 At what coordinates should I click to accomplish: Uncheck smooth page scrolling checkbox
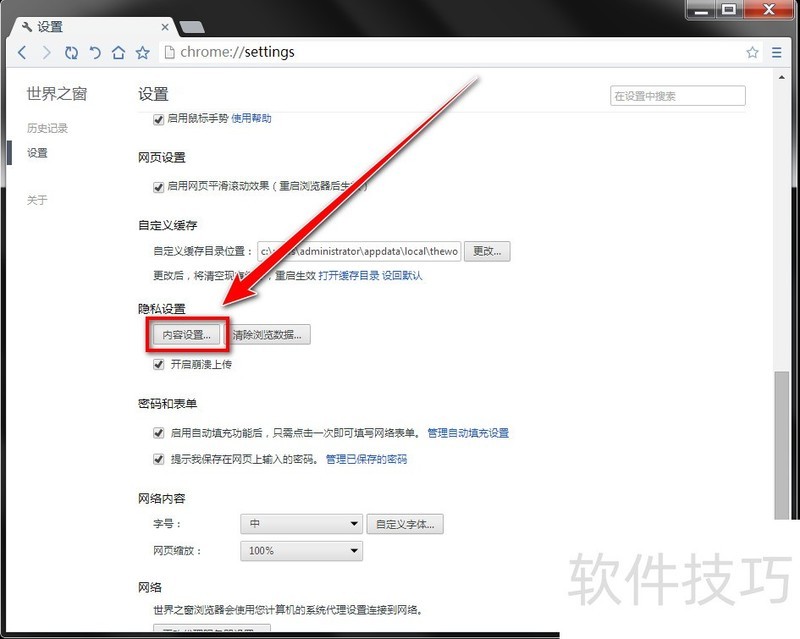158,186
